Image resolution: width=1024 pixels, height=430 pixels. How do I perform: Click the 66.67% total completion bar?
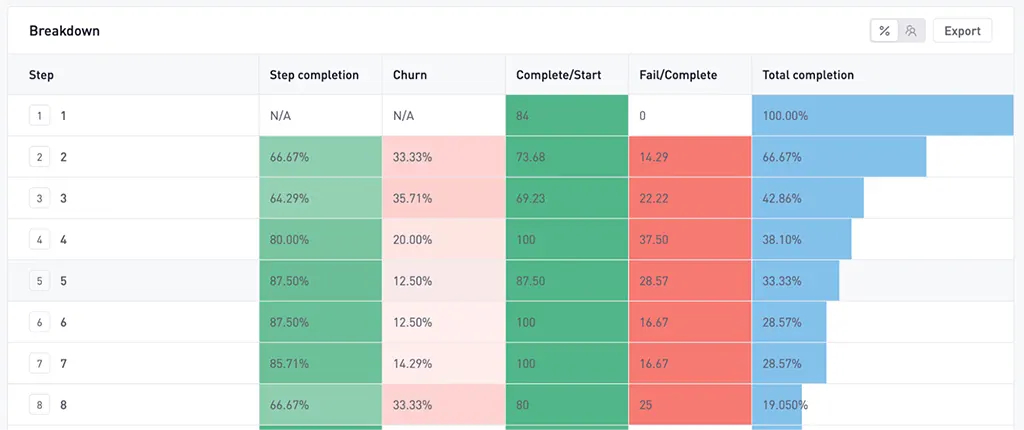tap(838, 157)
